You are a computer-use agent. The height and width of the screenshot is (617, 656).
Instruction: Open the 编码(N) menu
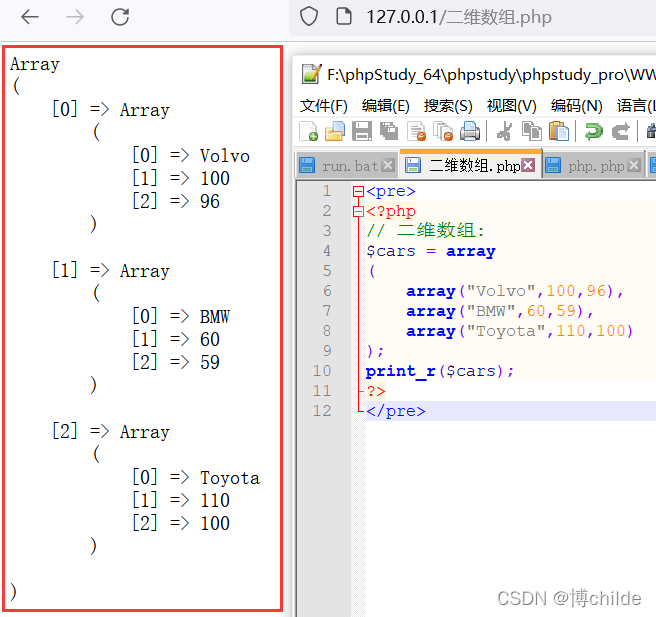click(x=576, y=106)
